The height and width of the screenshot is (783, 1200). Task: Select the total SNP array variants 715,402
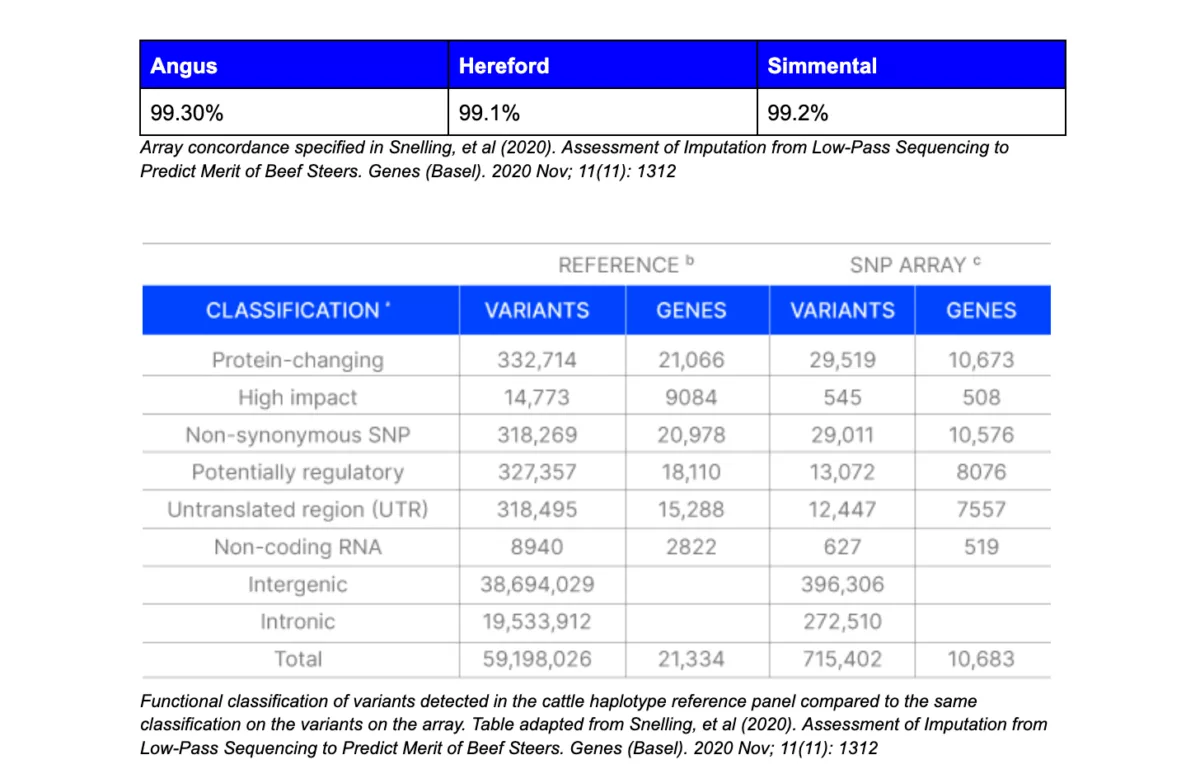[x=842, y=659]
